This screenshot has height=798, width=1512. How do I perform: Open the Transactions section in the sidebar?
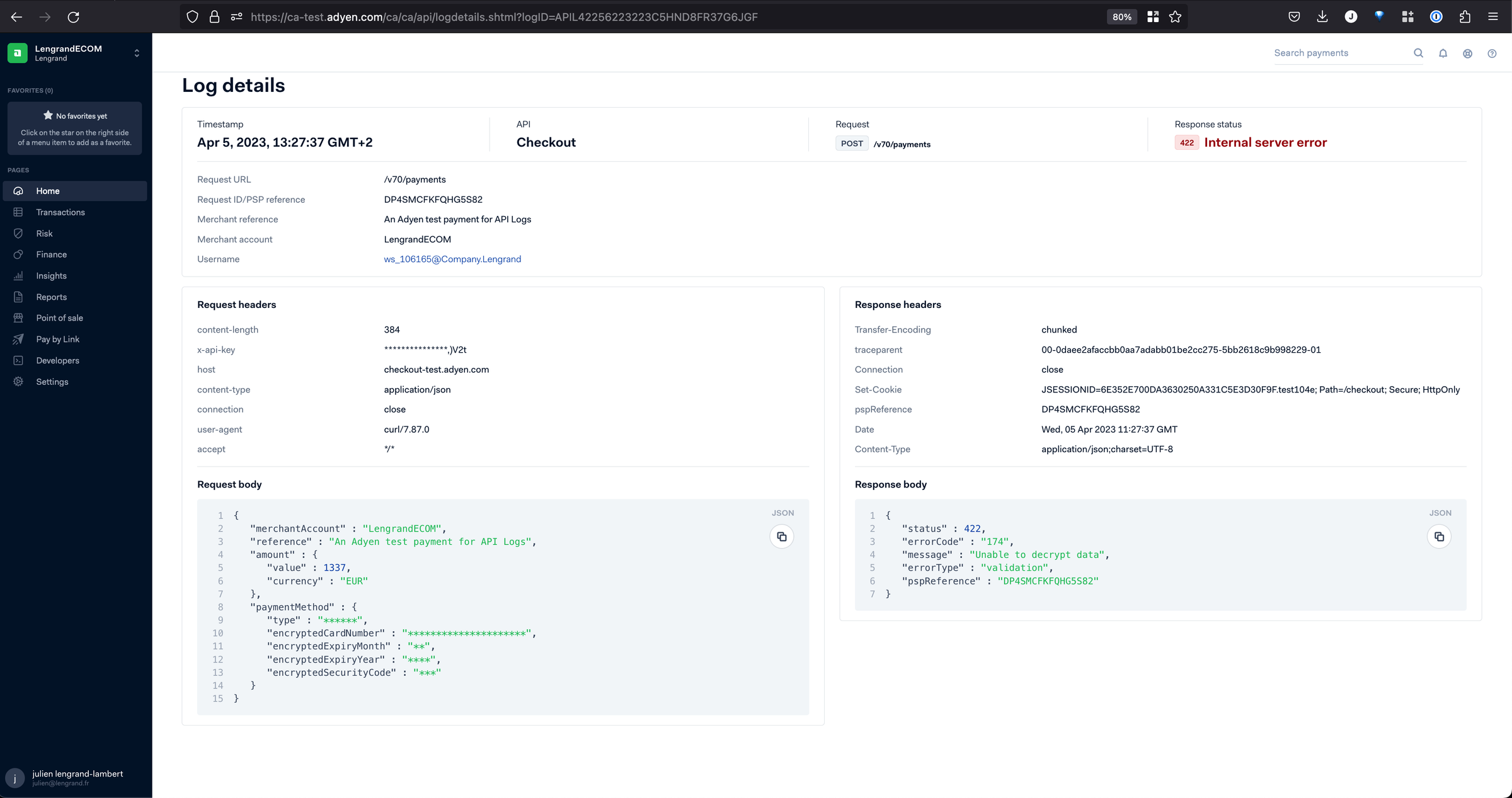60,212
